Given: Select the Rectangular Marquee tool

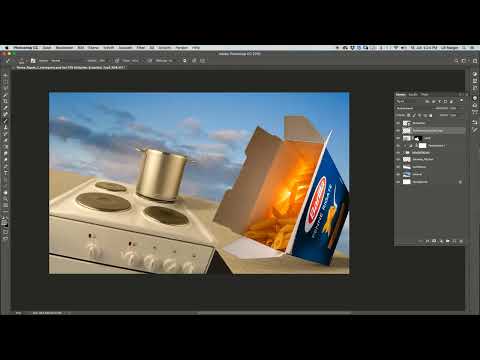Looking at the screenshot, I should pos(5,82).
